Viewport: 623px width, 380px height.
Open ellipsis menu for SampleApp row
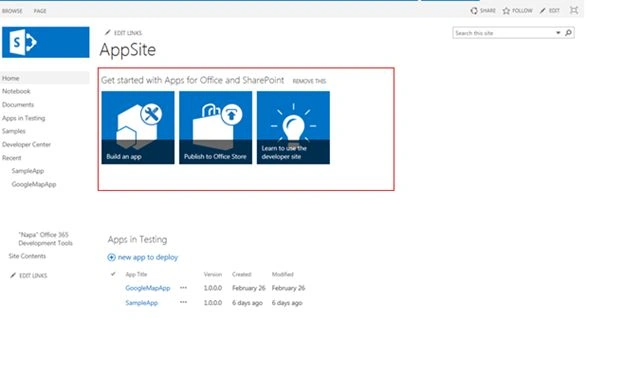[x=183, y=302]
